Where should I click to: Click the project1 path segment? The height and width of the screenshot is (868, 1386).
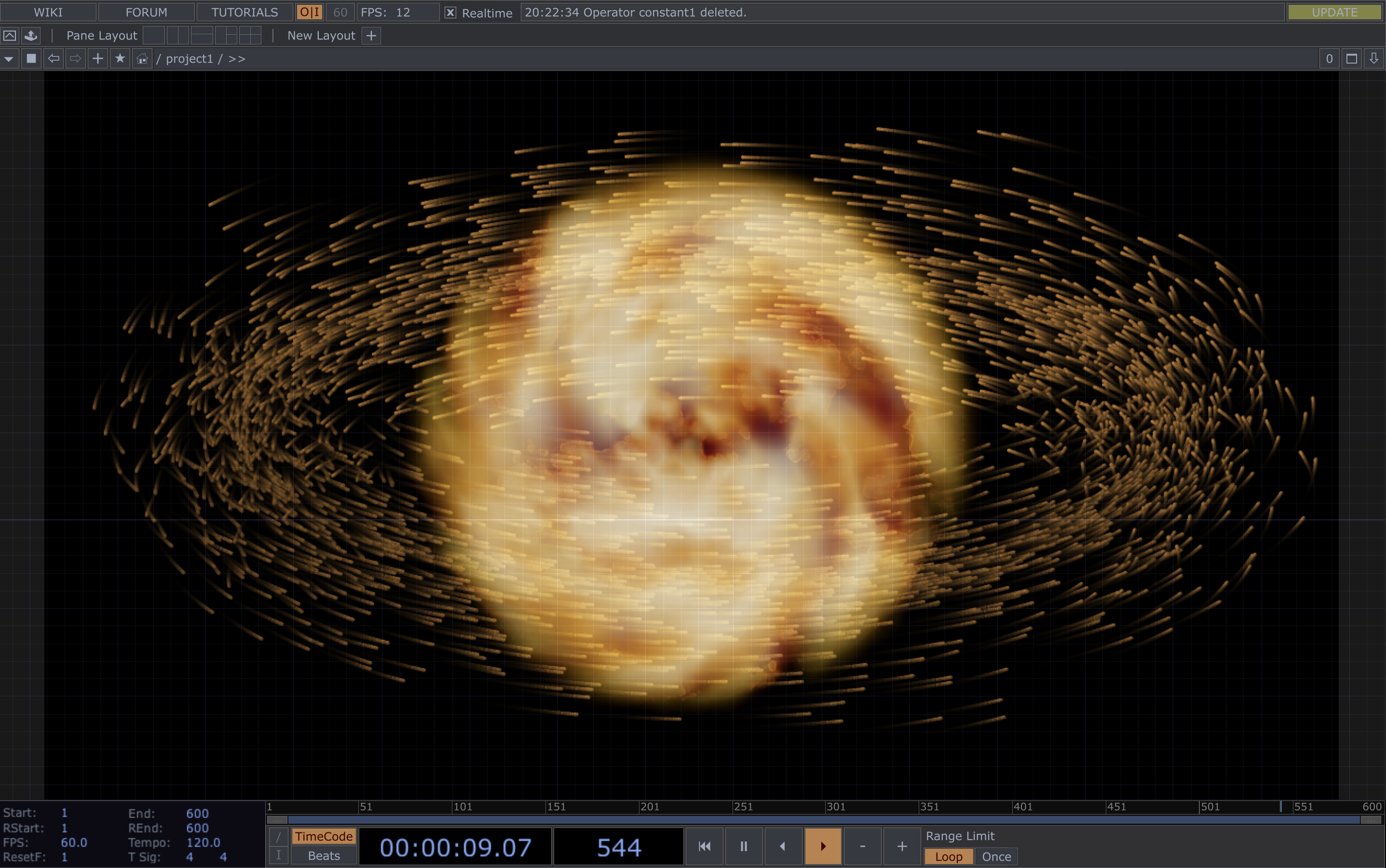190,58
